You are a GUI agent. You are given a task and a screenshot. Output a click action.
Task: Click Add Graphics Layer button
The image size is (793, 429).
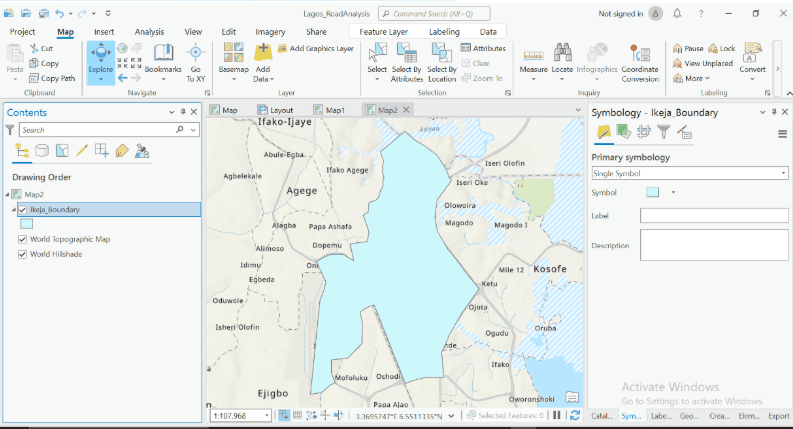(x=315, y=48)
